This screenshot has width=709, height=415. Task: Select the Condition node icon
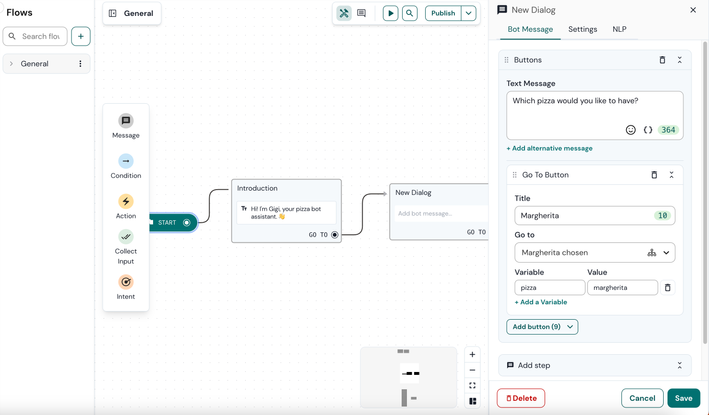click(x=126, y=161)
